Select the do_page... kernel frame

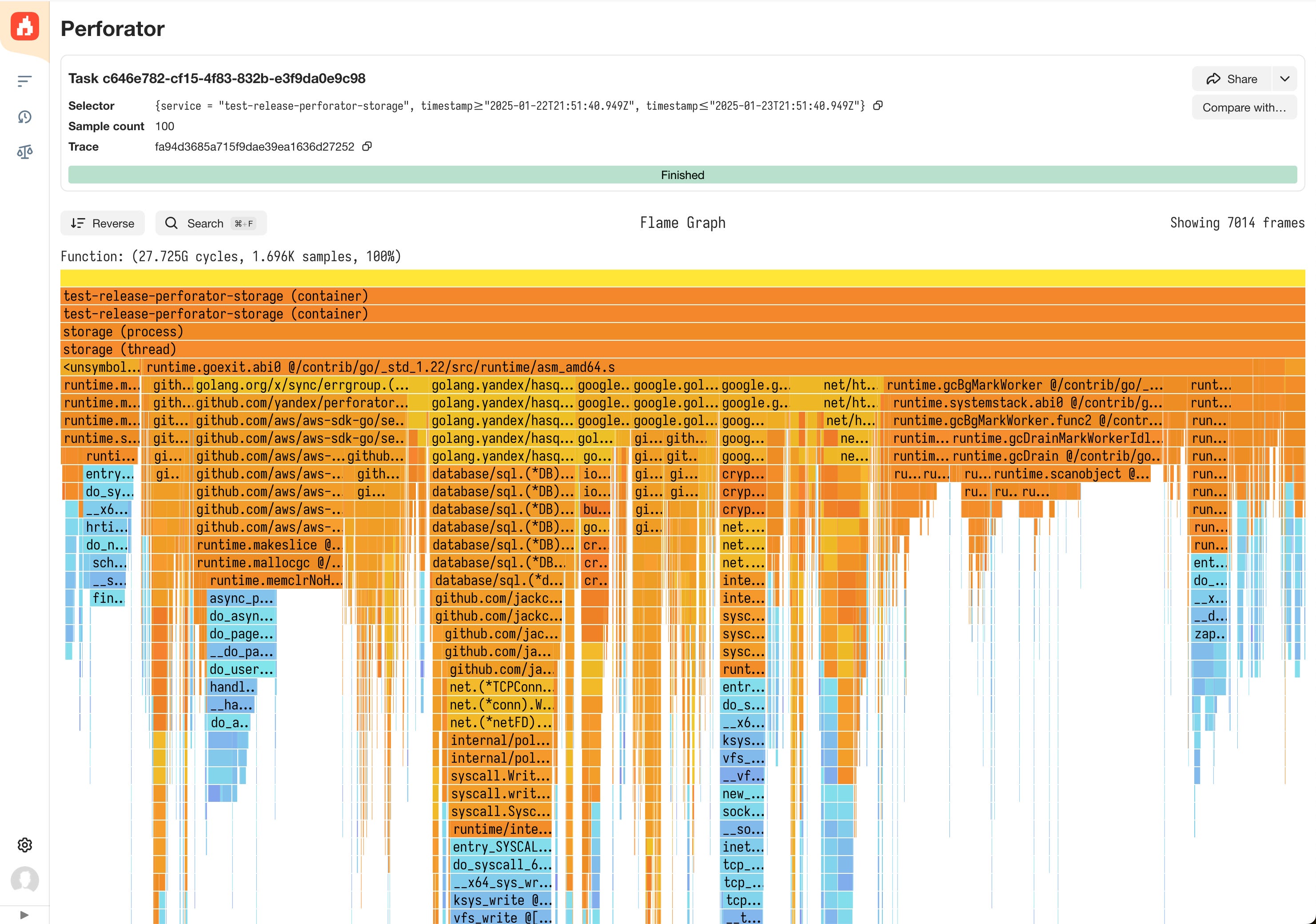pyautogui.click(x=241, y=633)
